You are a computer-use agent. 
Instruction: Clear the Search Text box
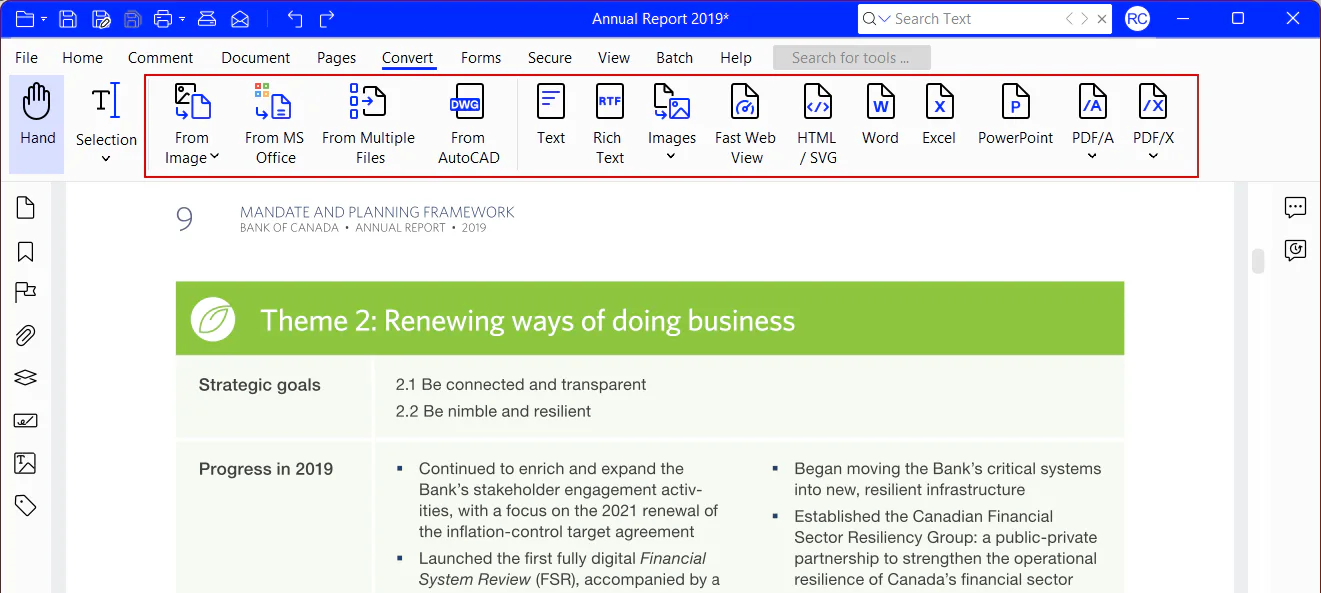tap(1102, 19)
